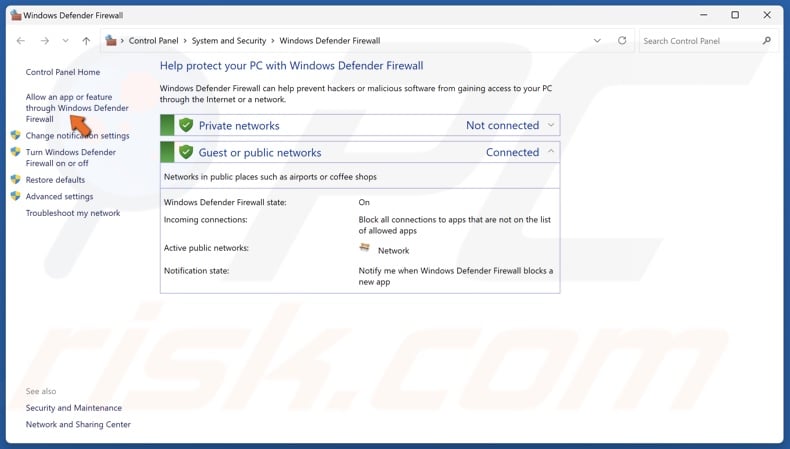The image size is (790, 449).
Task: Open the chevron after Control Panel breadcrumb
Action: pos(185,41)
